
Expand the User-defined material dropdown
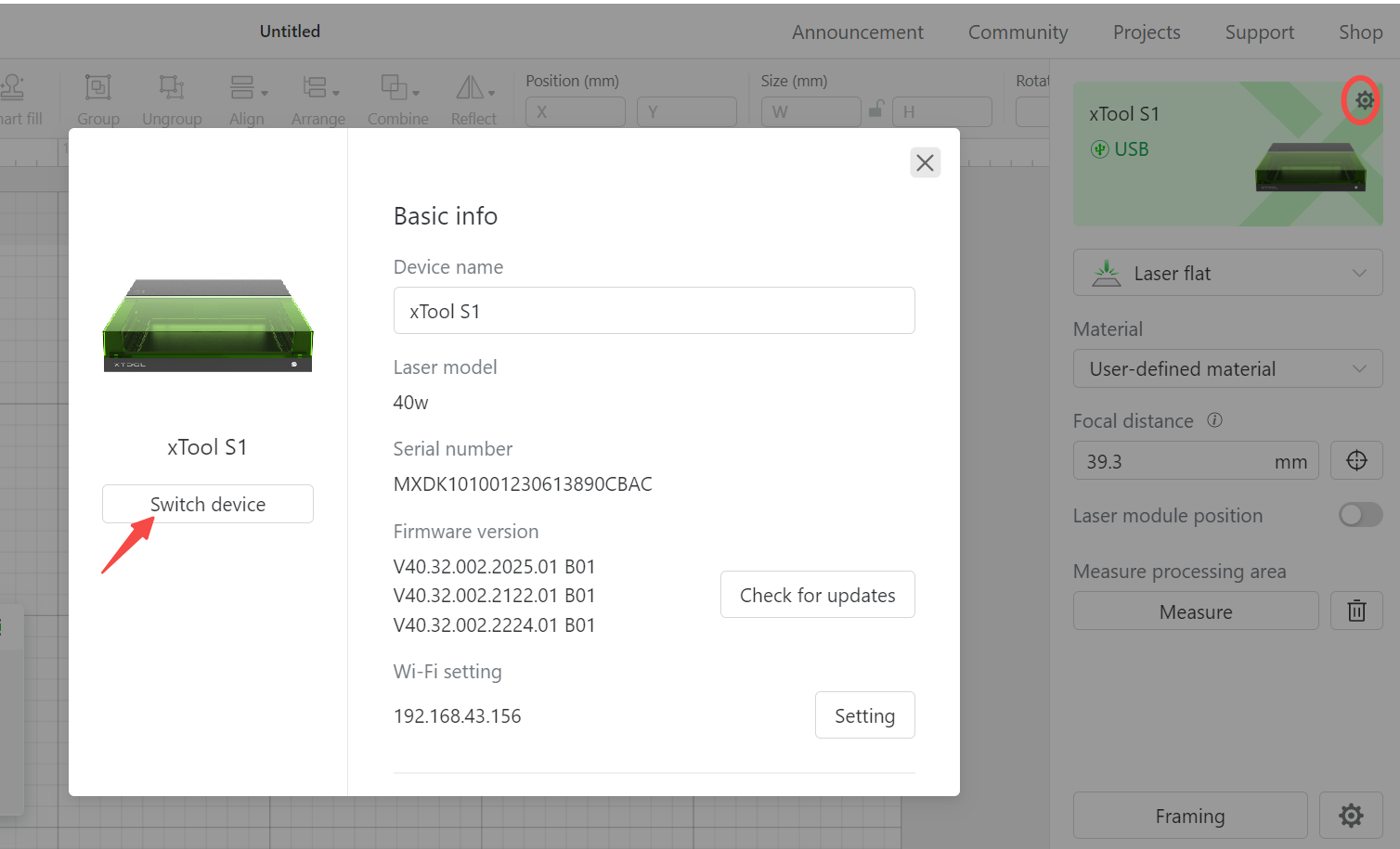(1227, 368)
